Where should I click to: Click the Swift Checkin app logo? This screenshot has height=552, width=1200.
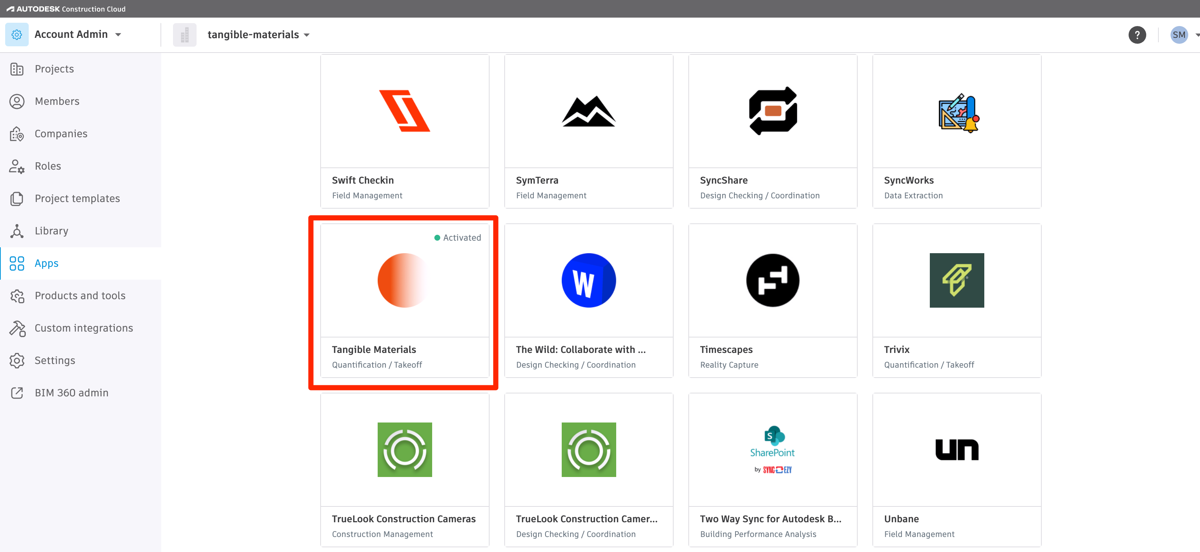pos(405,111)
